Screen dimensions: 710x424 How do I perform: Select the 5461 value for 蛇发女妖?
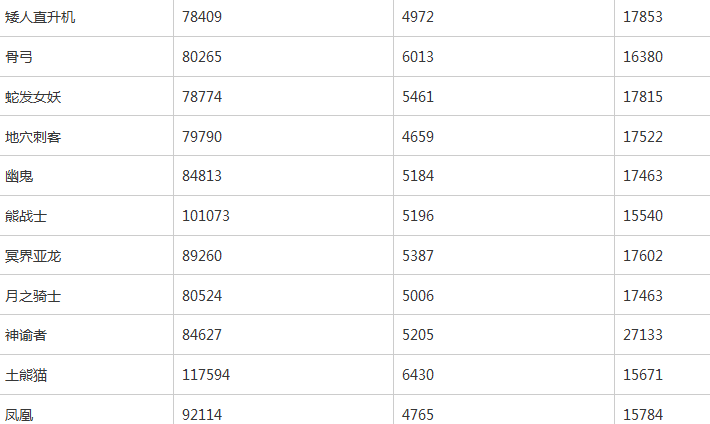pos(417,96)
